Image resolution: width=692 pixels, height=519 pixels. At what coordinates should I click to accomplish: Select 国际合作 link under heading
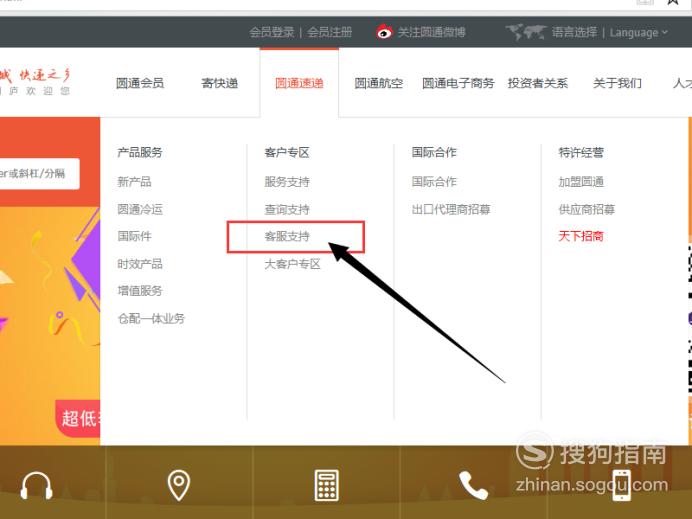pos(434,182)
